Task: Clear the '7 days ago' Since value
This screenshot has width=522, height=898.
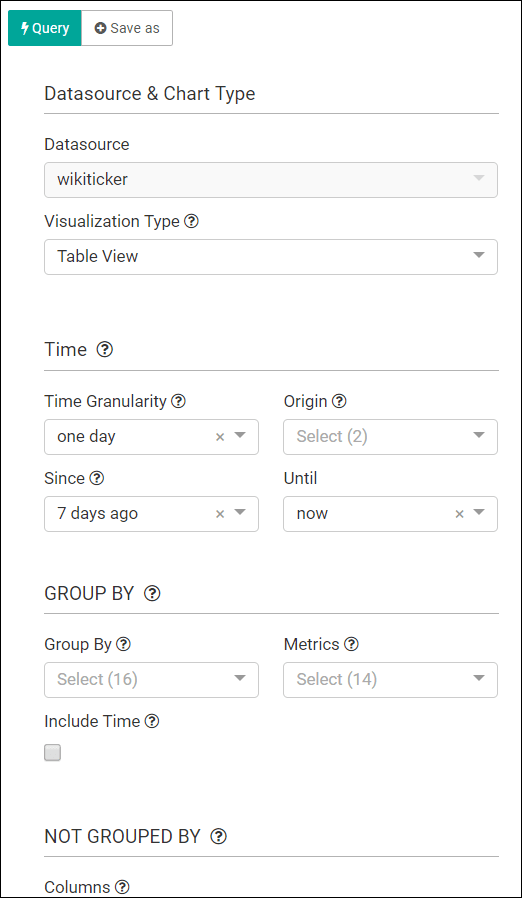Action: click(x=219, y=514)
